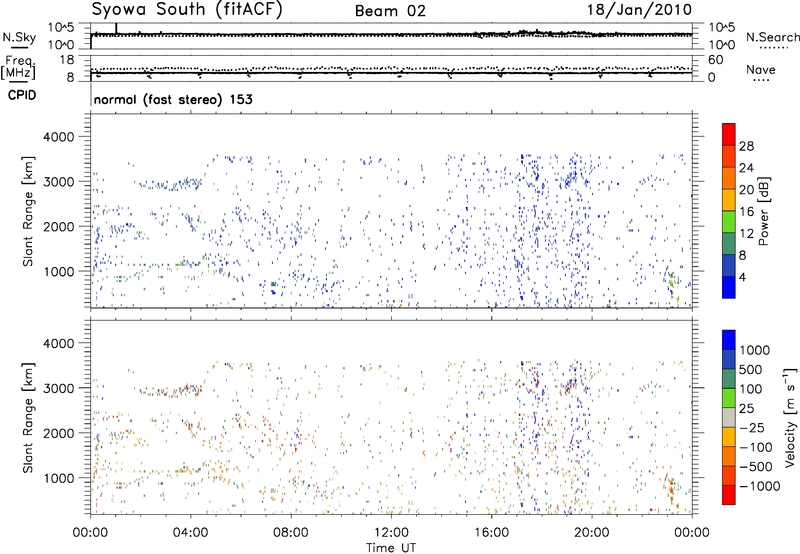Click 'Slant Range [km]' label of velocity panel
The image size is (800, 554).
pyautogui.click(x=28, y=418)
